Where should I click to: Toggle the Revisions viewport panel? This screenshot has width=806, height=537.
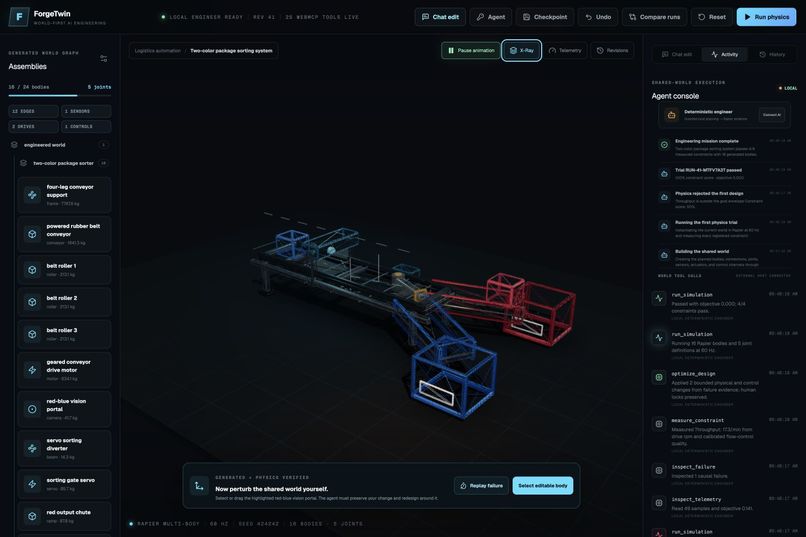(612, 50)
